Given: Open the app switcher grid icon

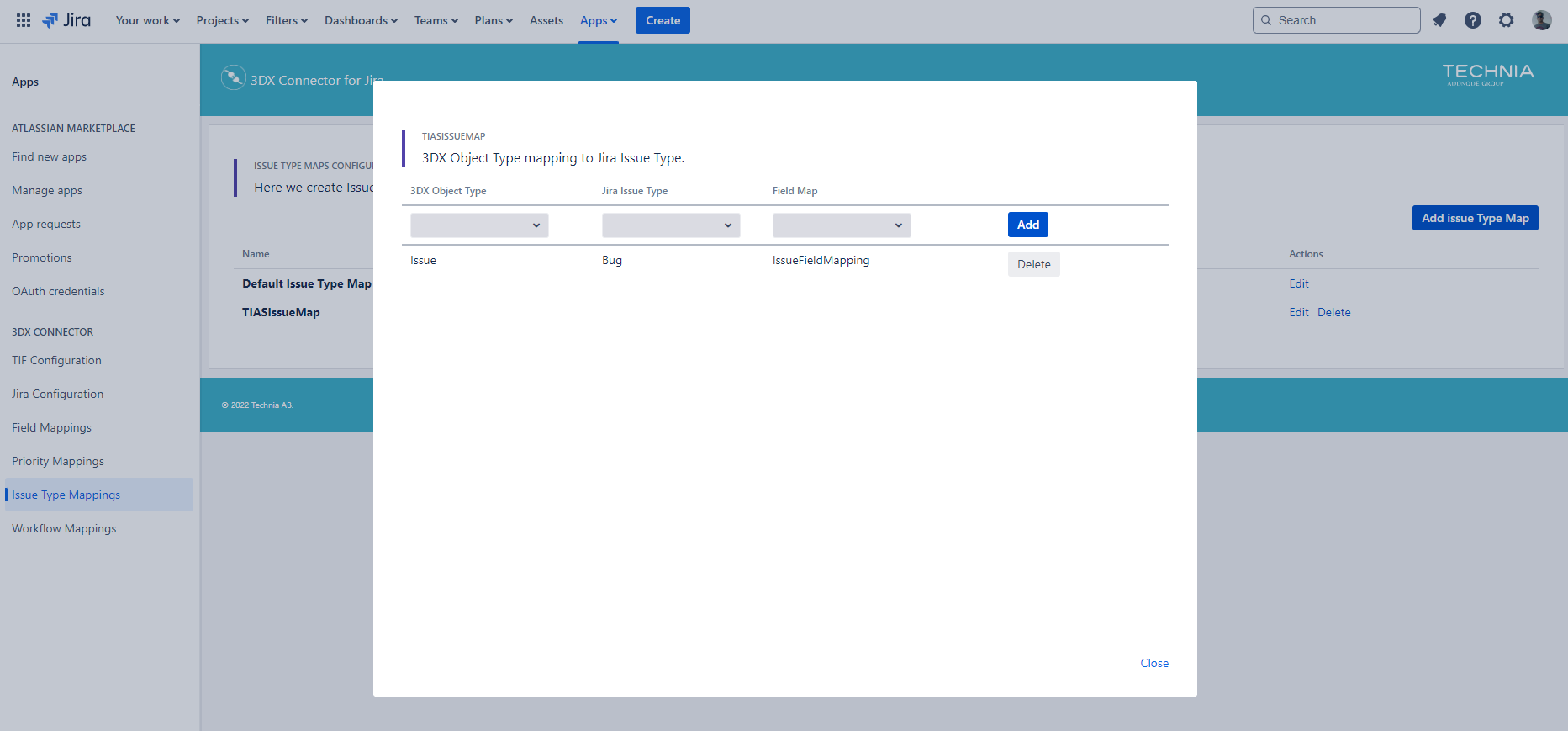Looking at the screenshot, I should [x=24, y=20].
